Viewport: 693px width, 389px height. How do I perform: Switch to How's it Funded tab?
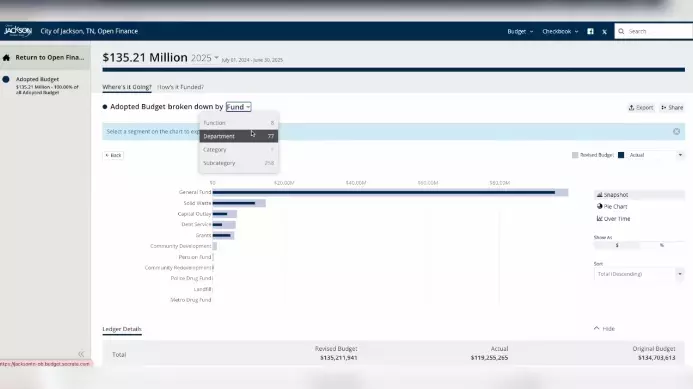pyautogui.click(x=181, y=87)
